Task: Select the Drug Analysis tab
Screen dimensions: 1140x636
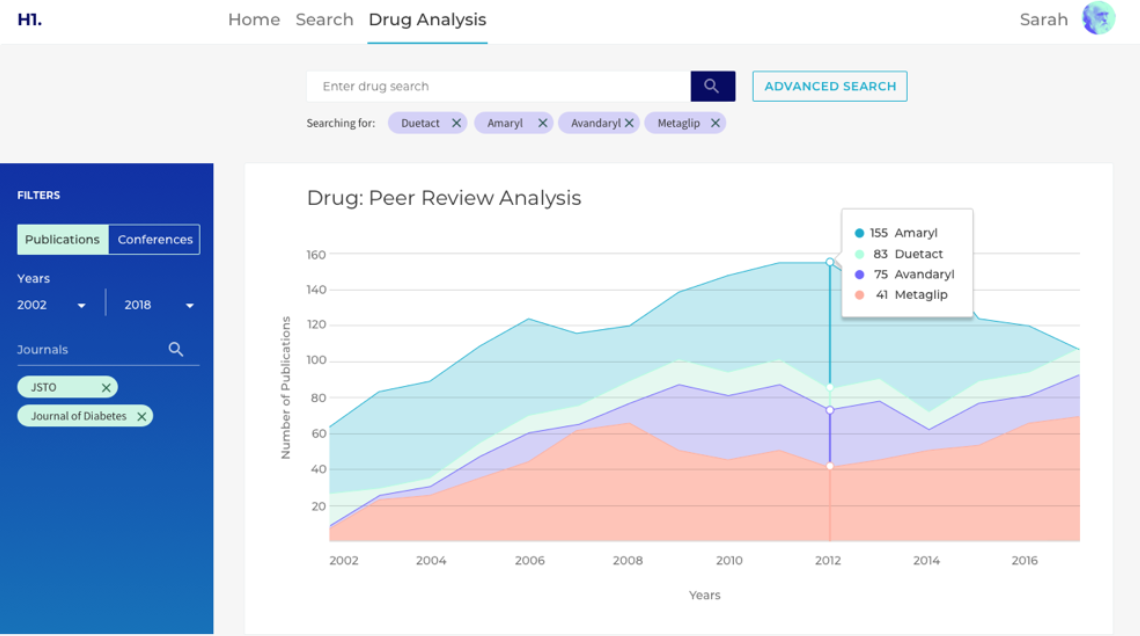Action: click(x=428, y=20)
